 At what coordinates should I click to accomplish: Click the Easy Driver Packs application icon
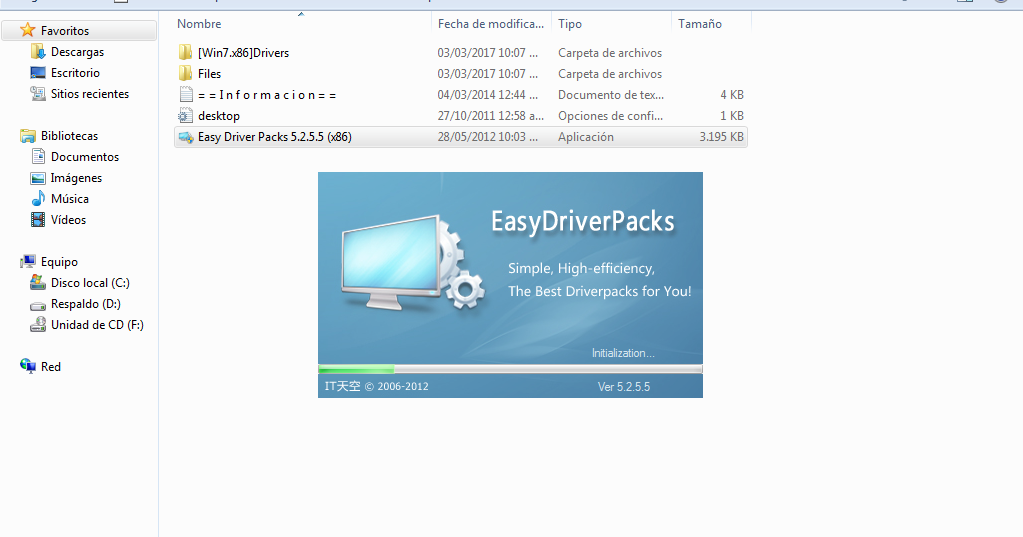[x=185, y=136]
